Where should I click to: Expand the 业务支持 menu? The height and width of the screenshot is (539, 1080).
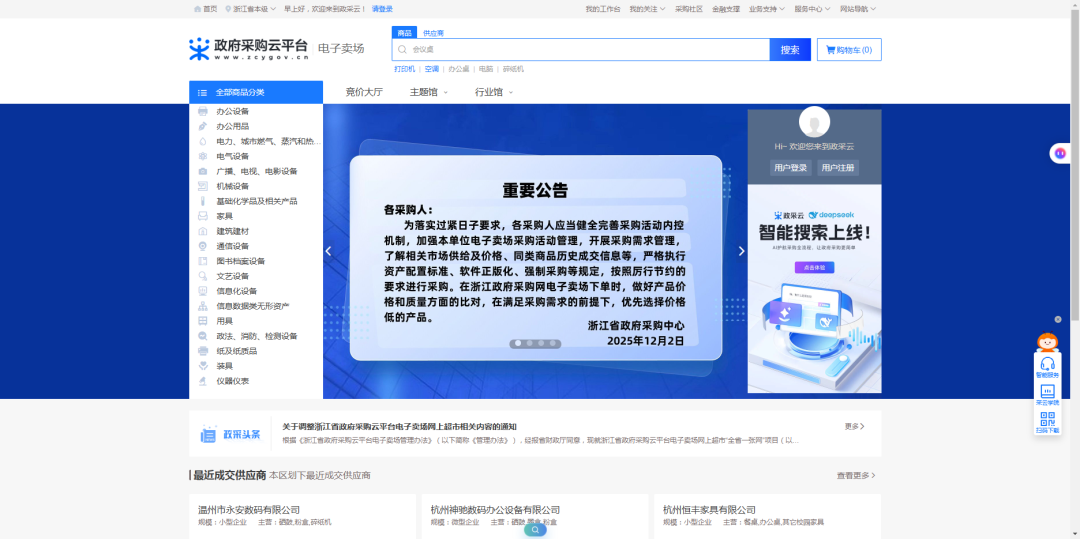point(767,9)
